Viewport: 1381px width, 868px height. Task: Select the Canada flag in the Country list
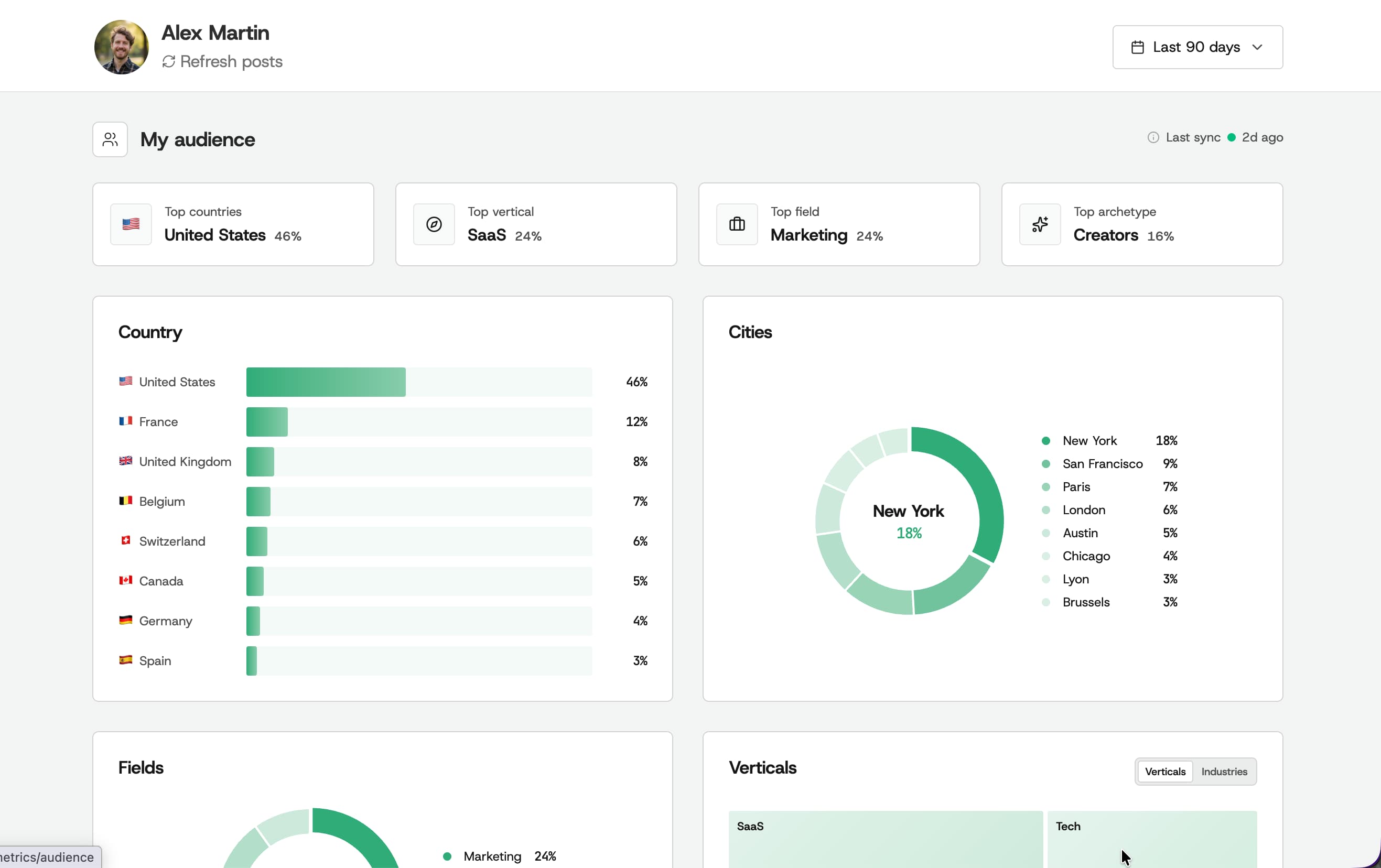[x=126, y=581]
